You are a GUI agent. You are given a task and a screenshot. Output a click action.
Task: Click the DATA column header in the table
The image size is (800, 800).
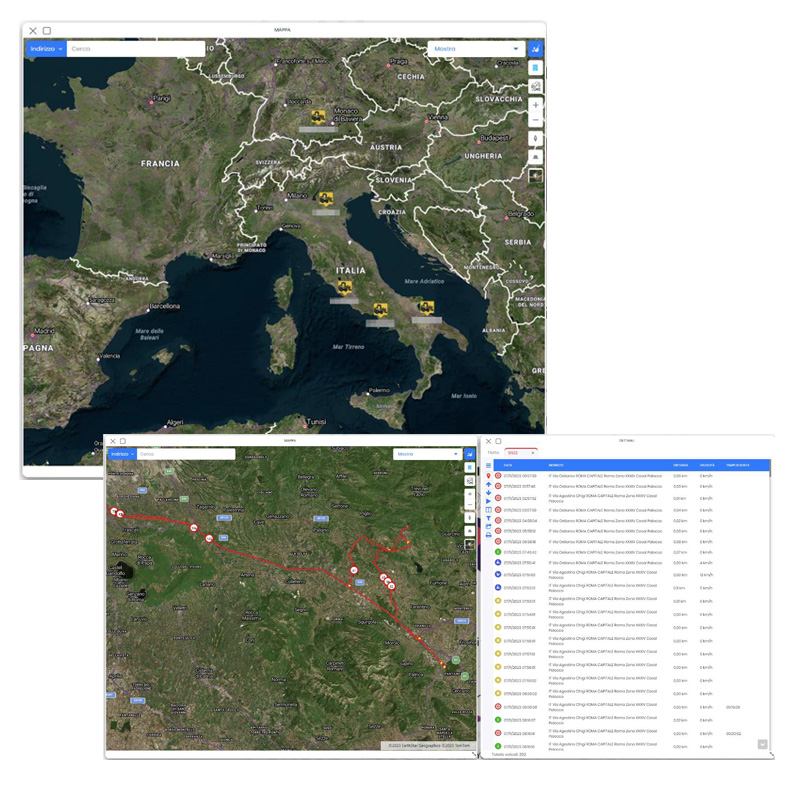(508, 465)
